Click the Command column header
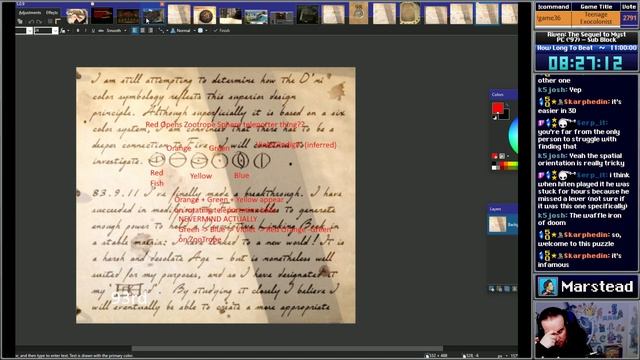The height and width of the screenshot is (360, 640). pyautogui.click(x=553, y=7)
